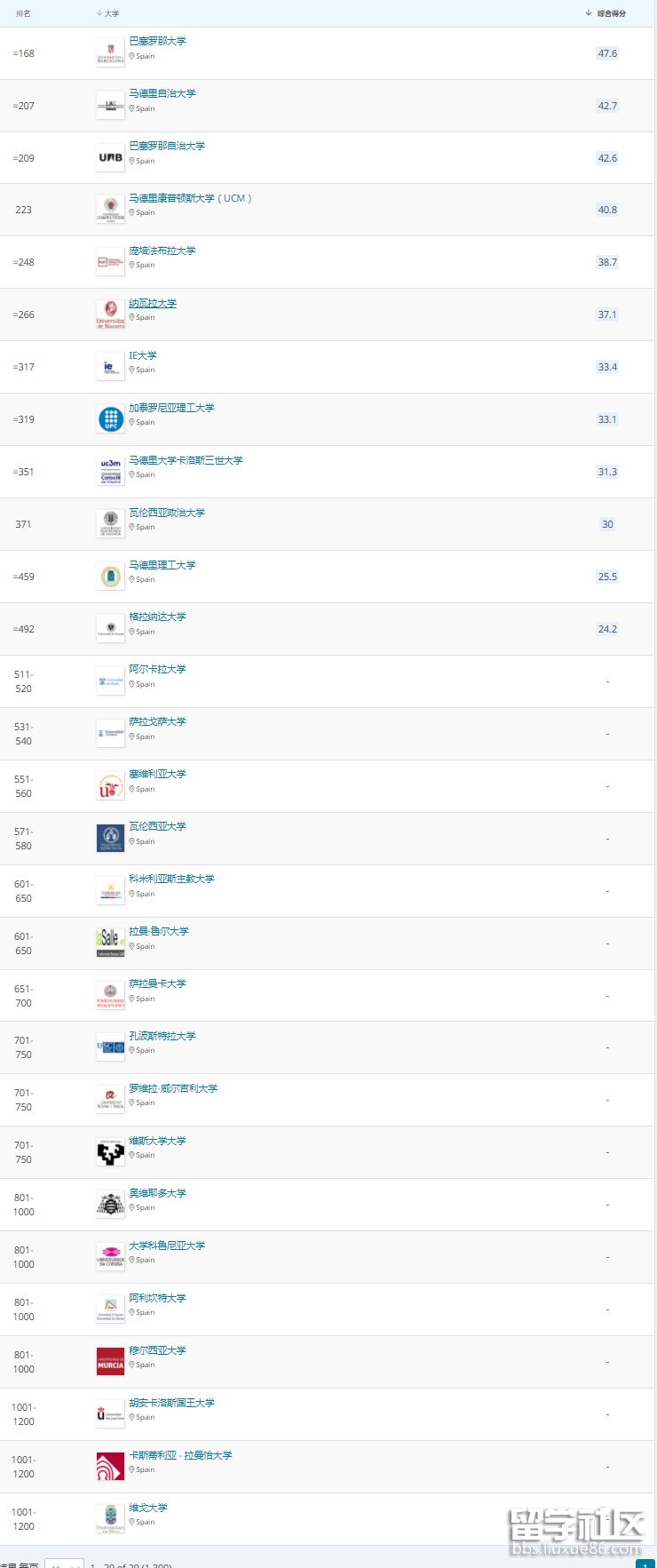Viewport: 657px width, 1568px height.
Task: Sort by 综合得分 column arrow
Action: pos(589,13)
